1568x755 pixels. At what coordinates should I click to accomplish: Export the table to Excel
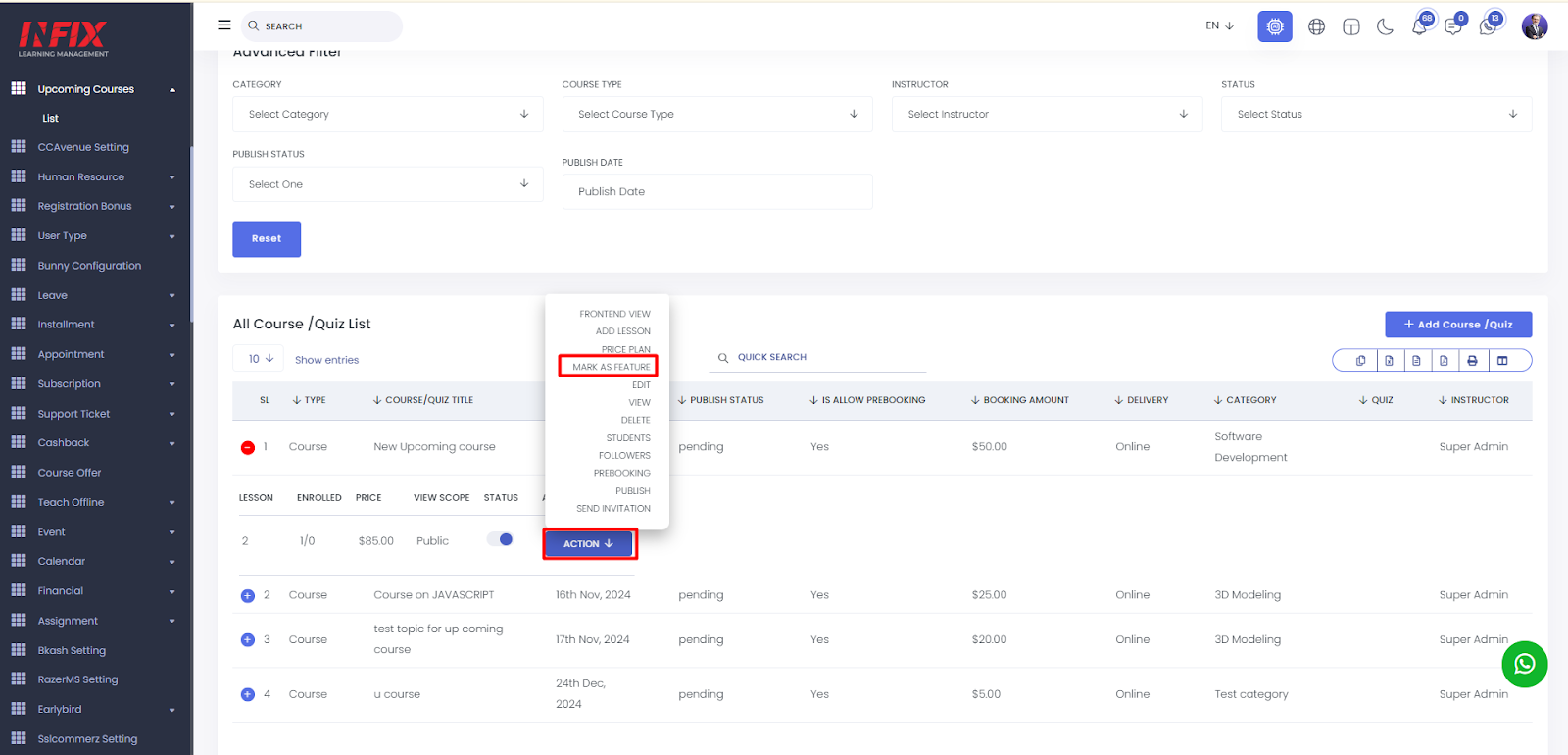(1389, 361)
